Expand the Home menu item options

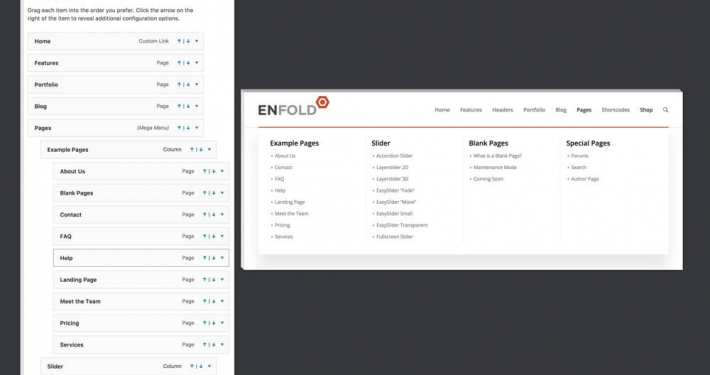click(197, 41)
